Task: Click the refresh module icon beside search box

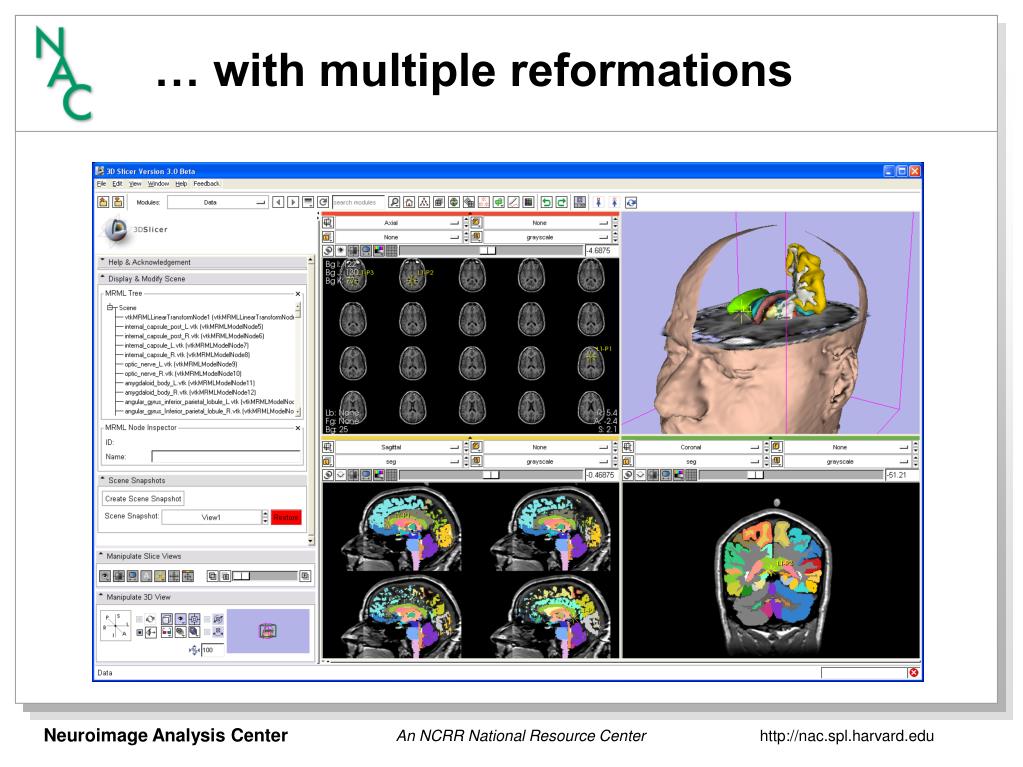Action: [x=323, y=202]
